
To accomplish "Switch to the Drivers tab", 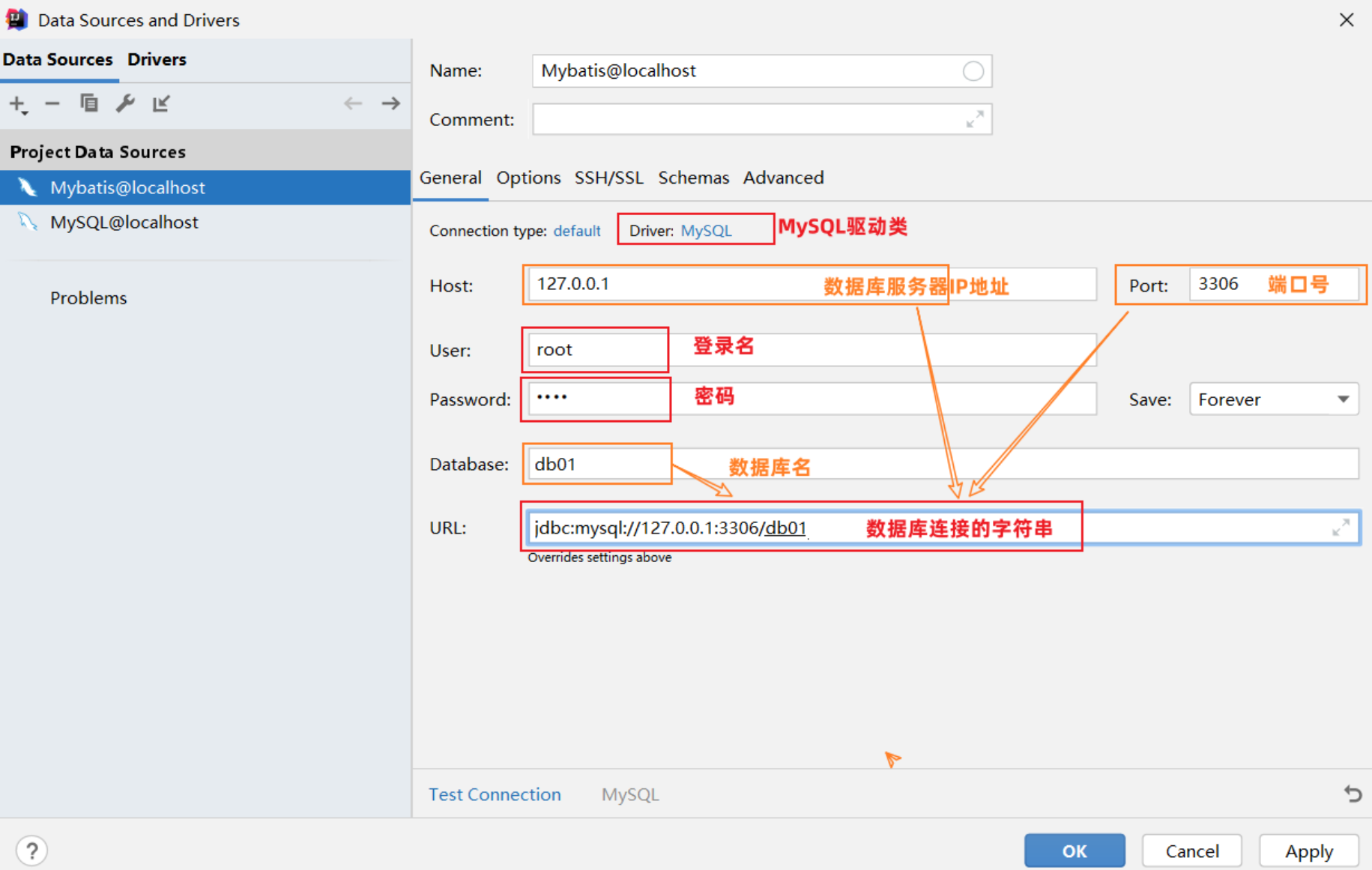I will pos(157,59).
